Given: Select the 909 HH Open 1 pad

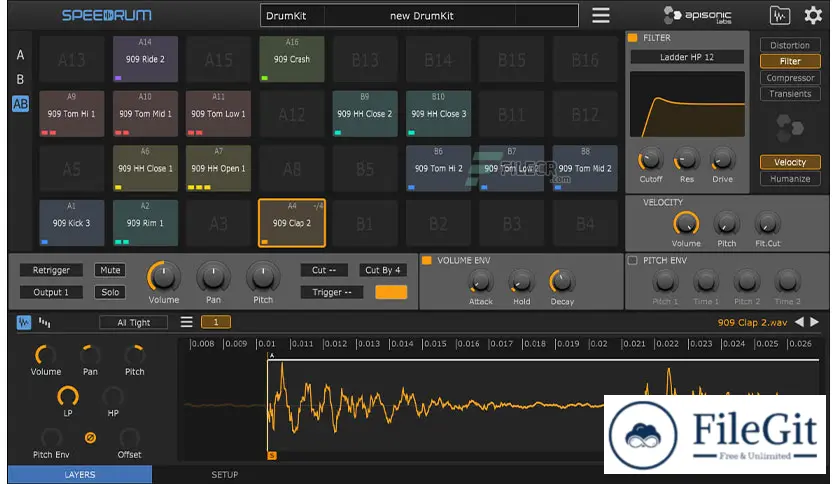Looking at the screenshot, I should coord(219,168).
